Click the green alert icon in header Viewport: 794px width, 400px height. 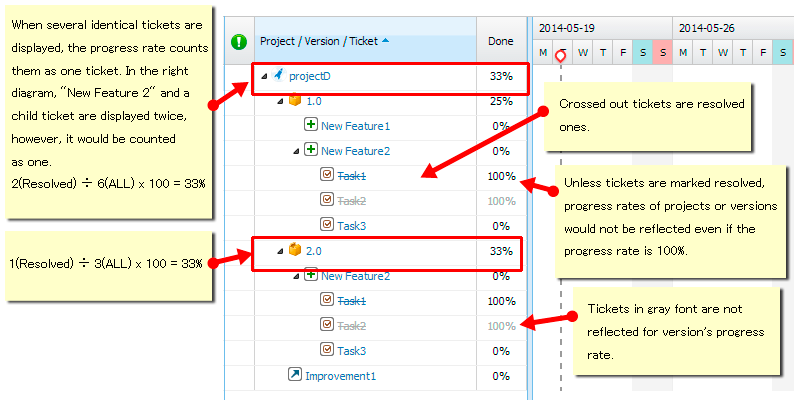coord(239,42)
